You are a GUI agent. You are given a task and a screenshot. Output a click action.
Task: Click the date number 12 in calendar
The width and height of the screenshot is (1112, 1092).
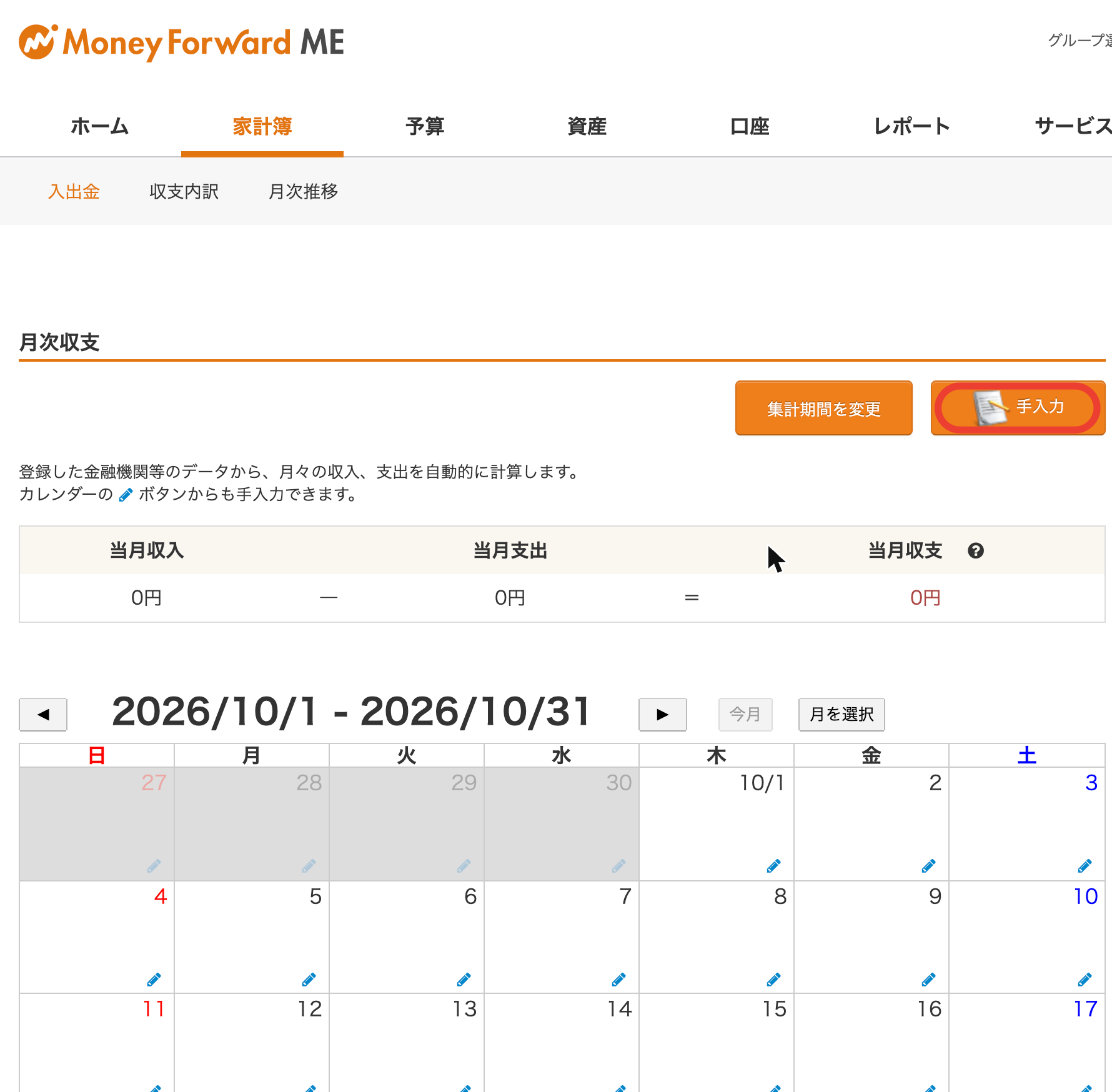[309, 1009]
